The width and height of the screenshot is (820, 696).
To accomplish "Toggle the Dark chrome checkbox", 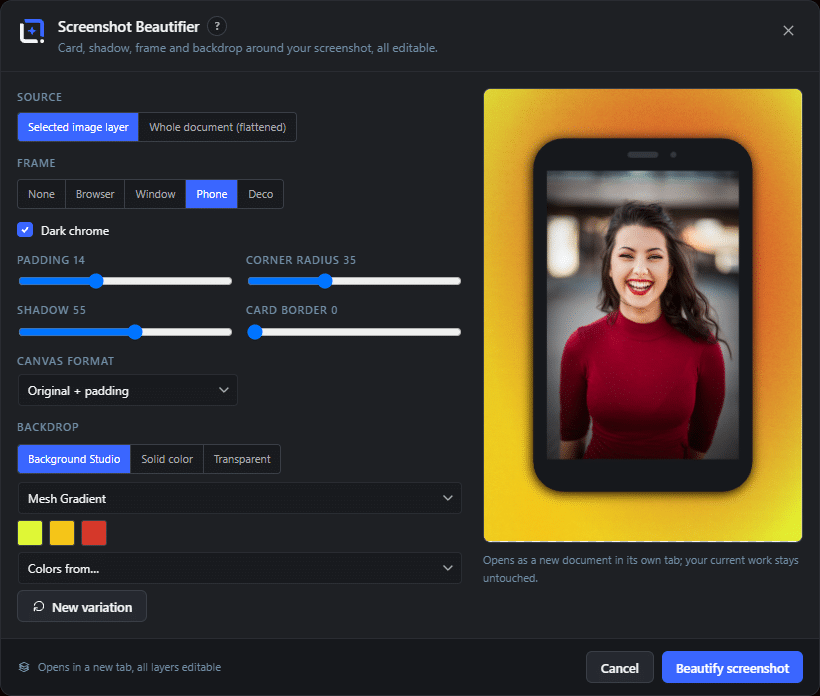I will [25, 230].
